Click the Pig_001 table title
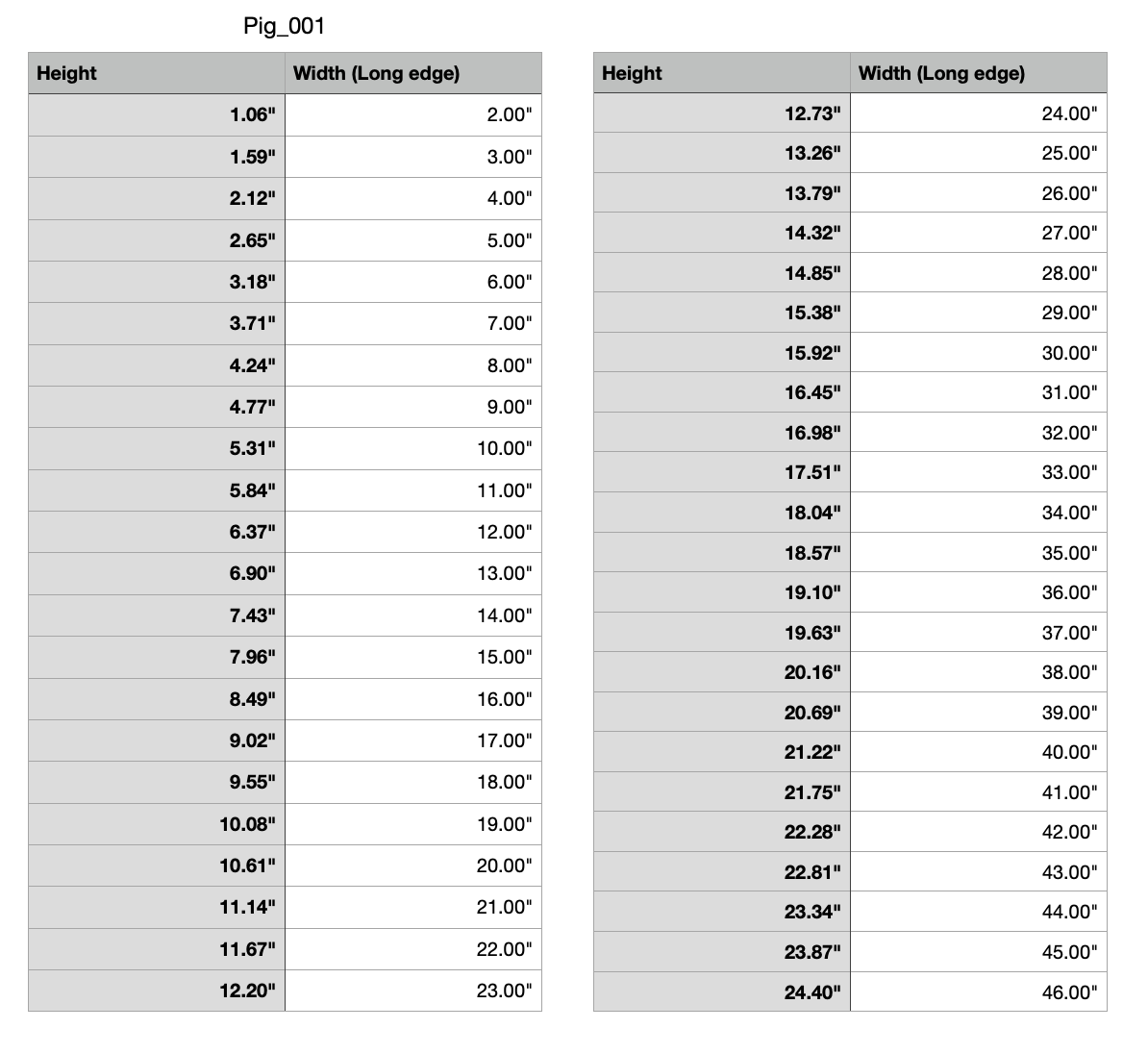 [284, 27]
